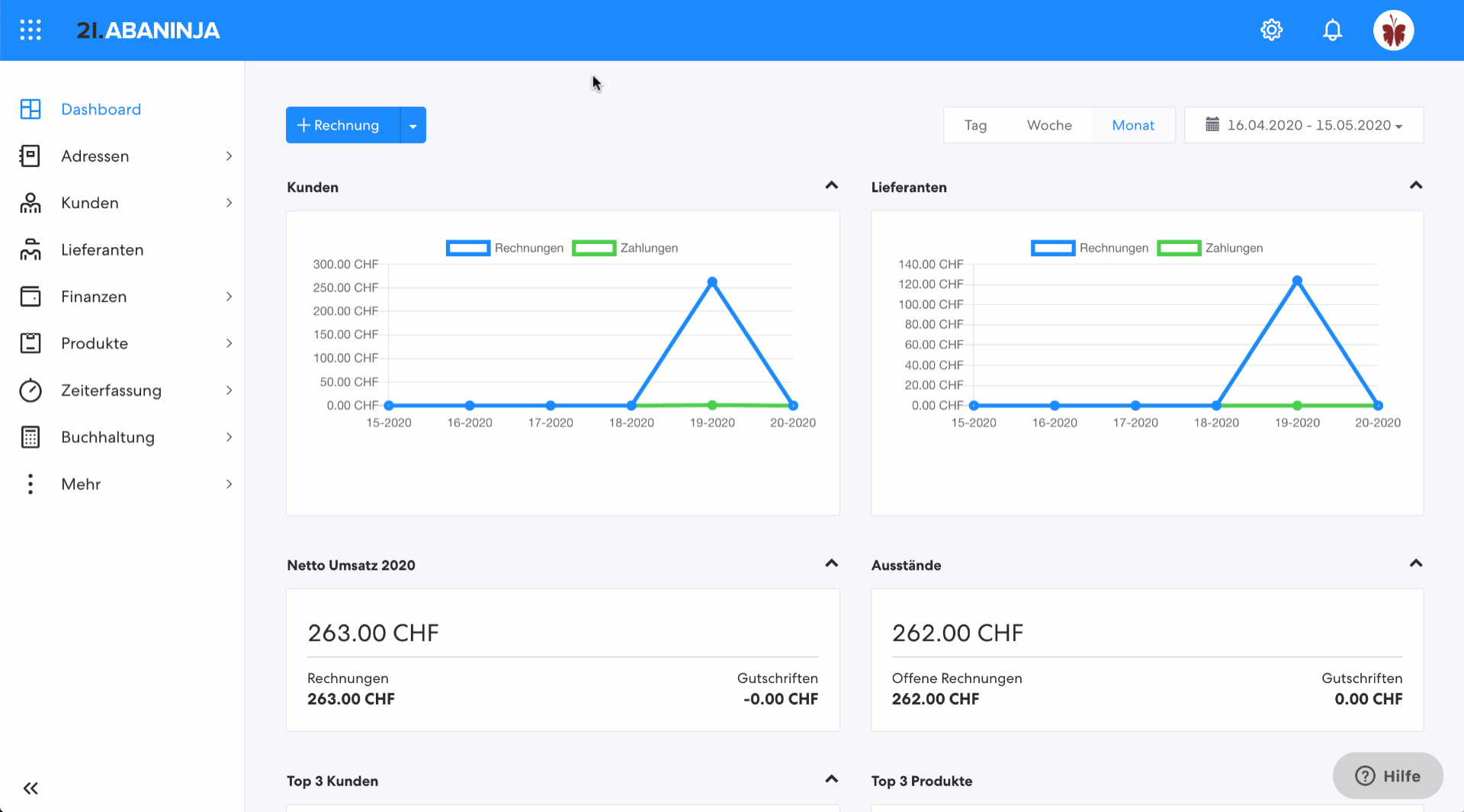Click the 19-2020 peak point in Kunden chart
Screen dimensions: 1464x812
pyautogui.click(x=712, y=282)
